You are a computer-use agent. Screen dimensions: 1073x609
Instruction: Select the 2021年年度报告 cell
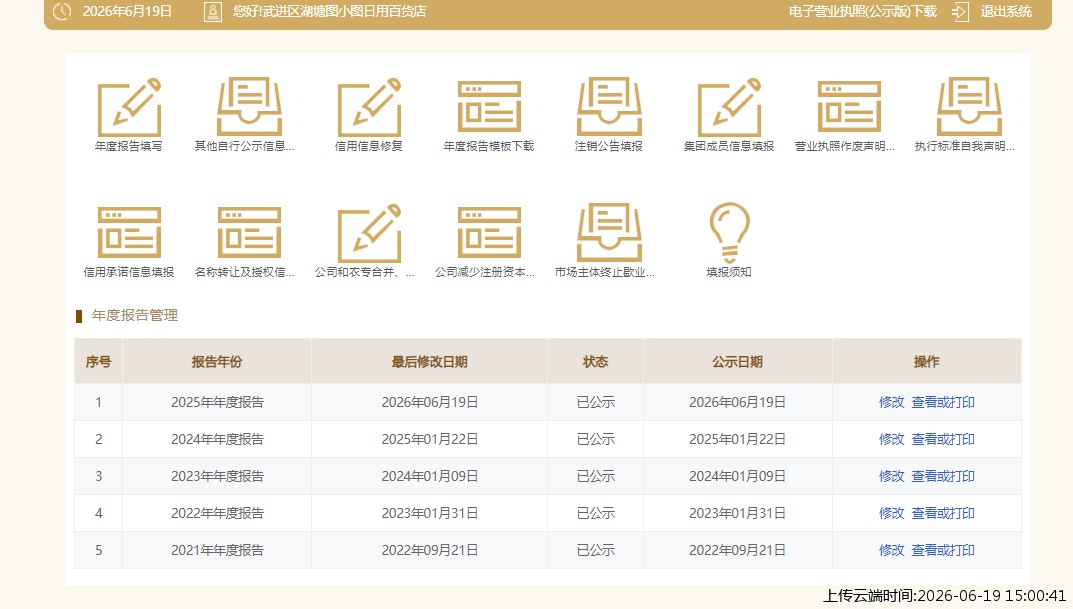(217, 550)
